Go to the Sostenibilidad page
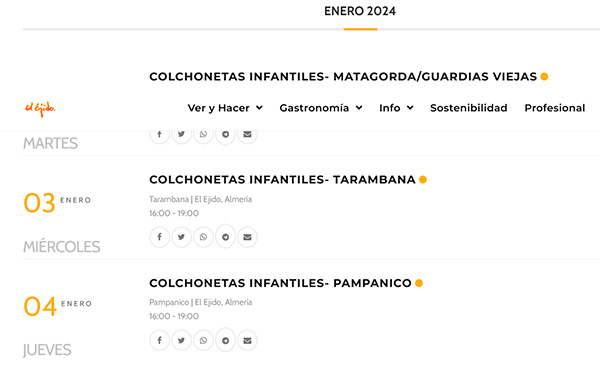 click(x=469, y=108)
